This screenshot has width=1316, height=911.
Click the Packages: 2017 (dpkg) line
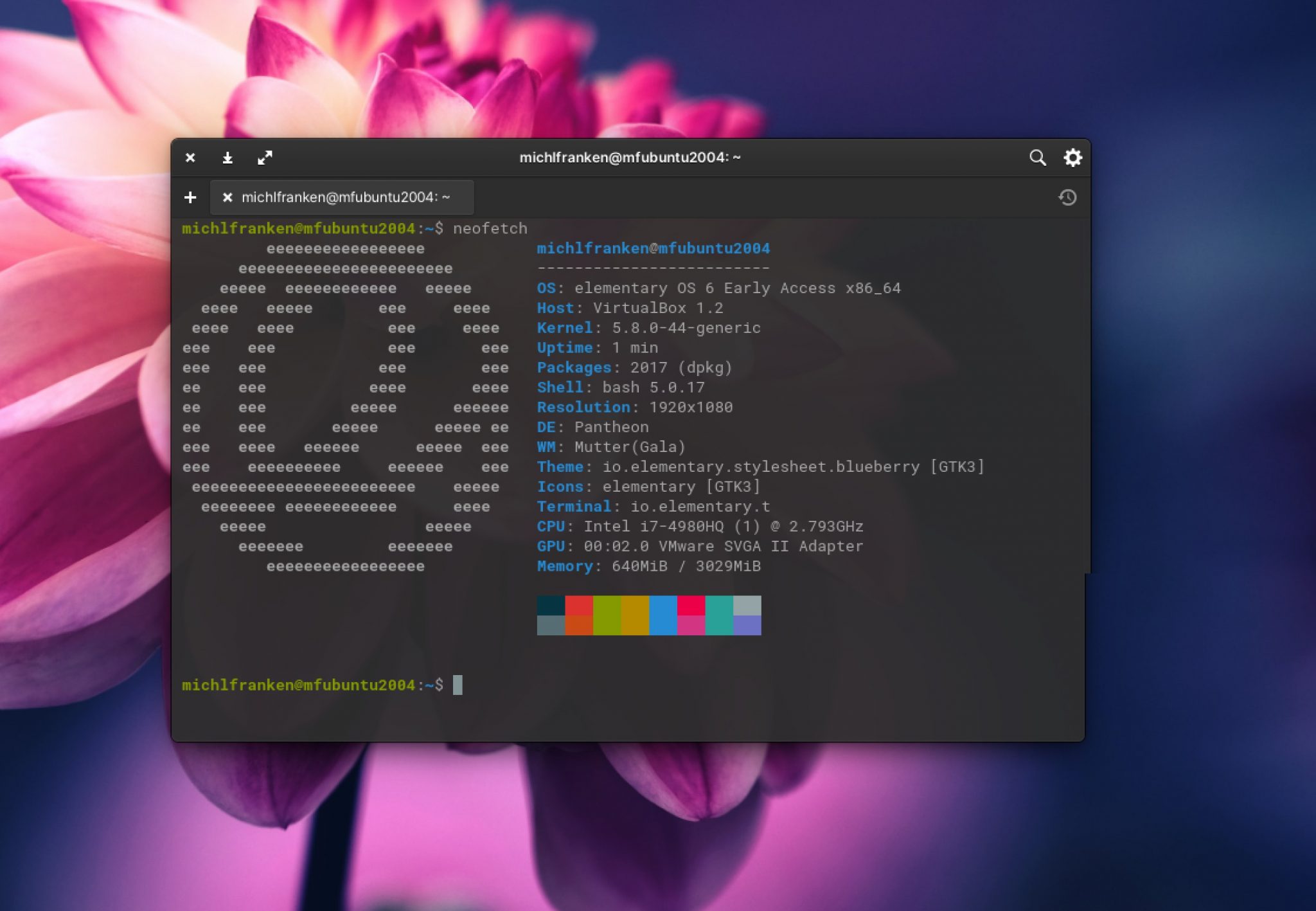(x=634, y=368)
